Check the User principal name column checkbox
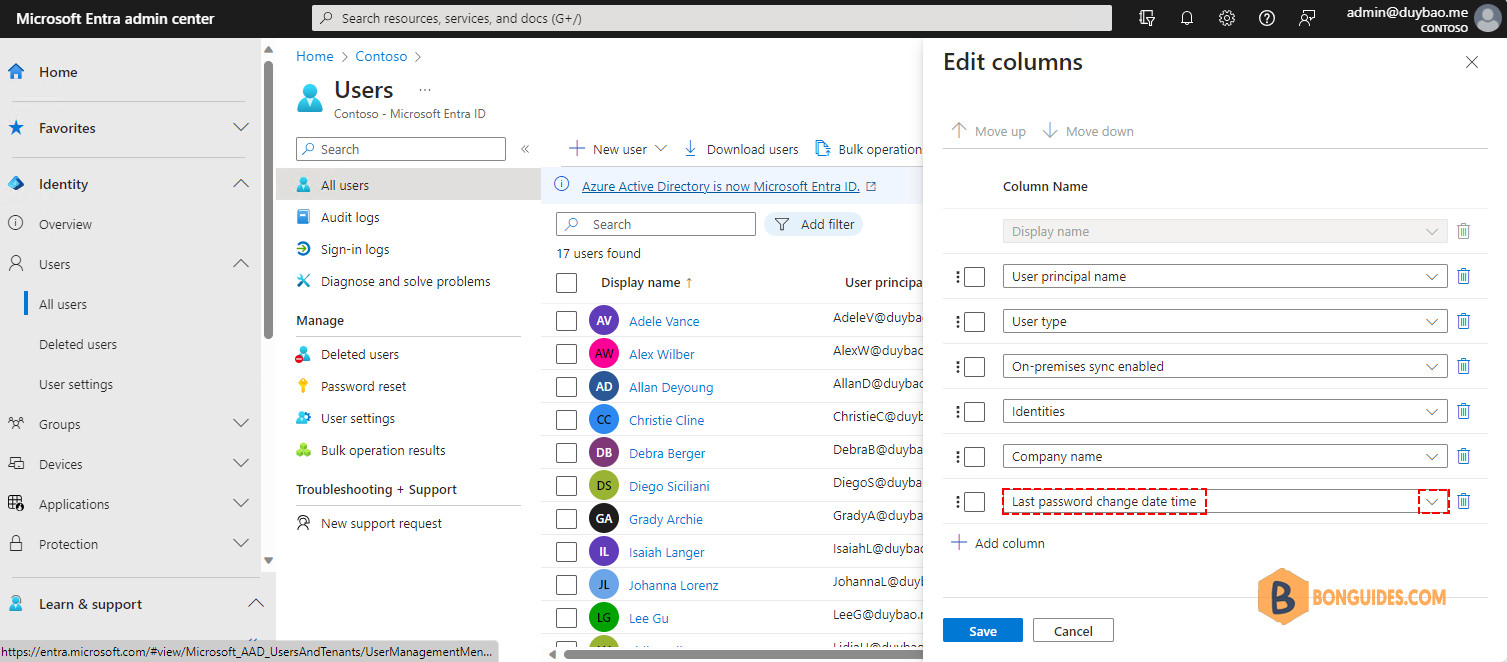Screen dimensions: 1507x662 [x=975, y=277]
